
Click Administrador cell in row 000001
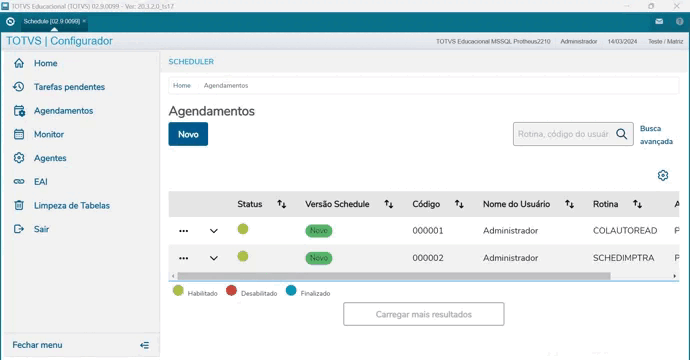pyautogui.click(x=510, y=231)
